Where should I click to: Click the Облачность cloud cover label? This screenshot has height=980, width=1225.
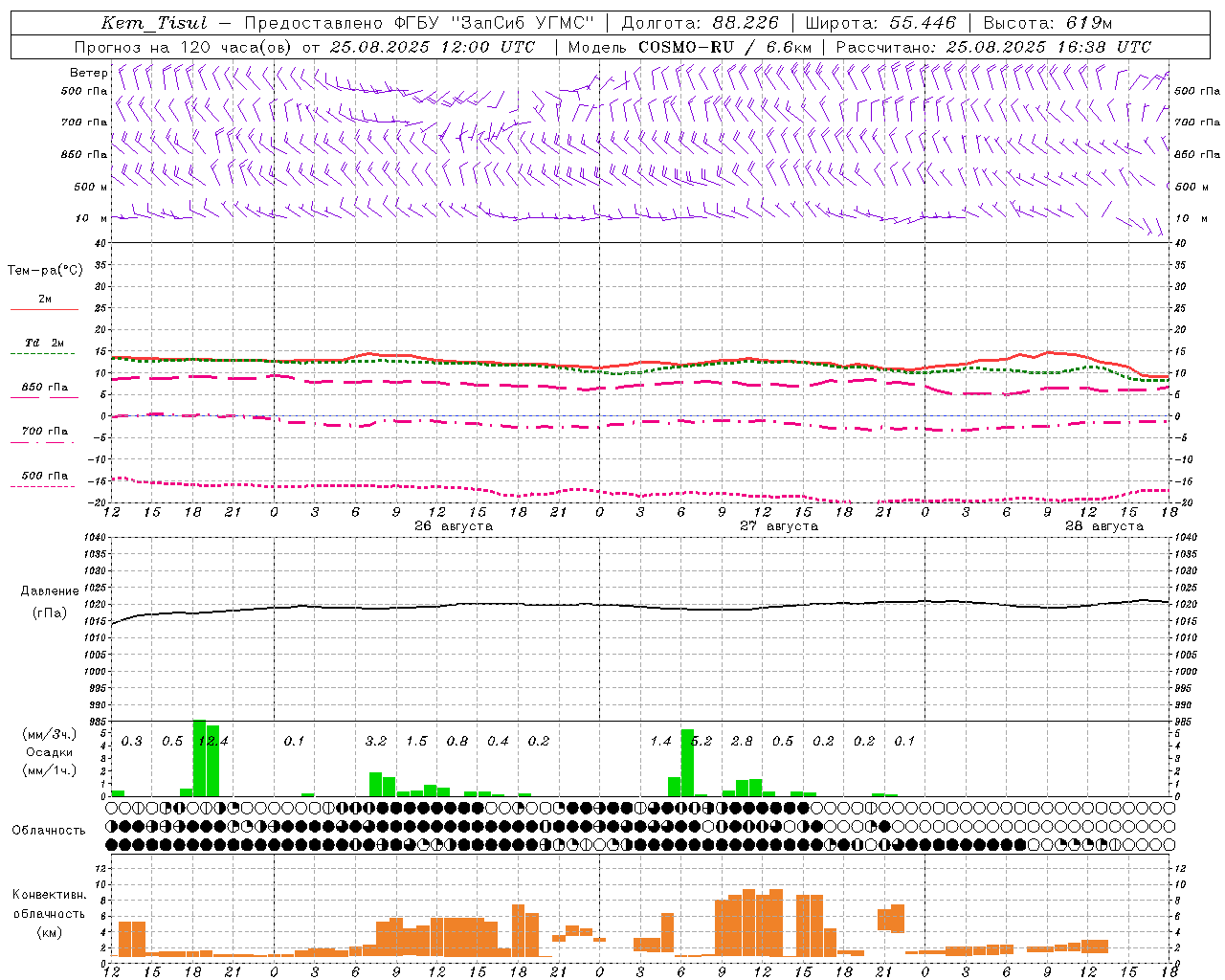point(49,830)
